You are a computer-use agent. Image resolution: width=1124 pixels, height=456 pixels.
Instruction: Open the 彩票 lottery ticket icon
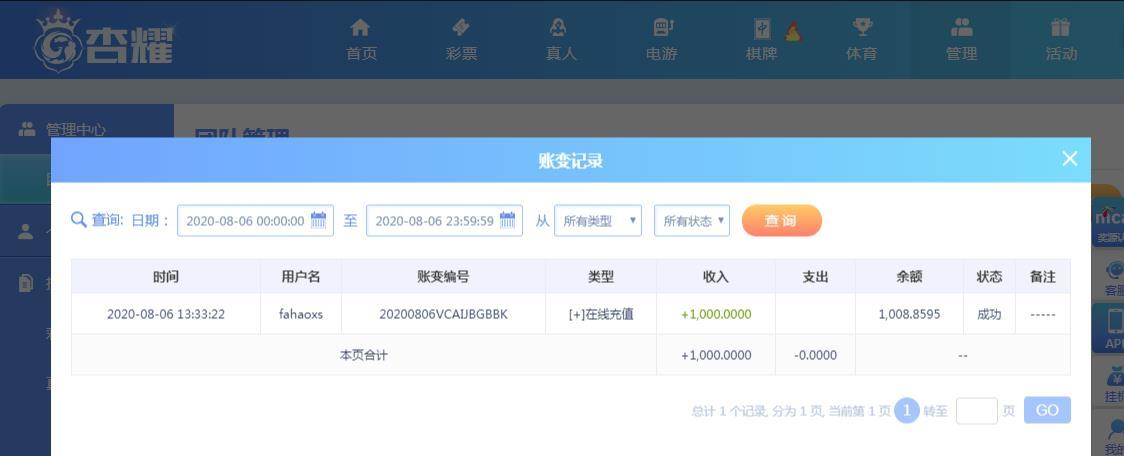coord(461,28)
